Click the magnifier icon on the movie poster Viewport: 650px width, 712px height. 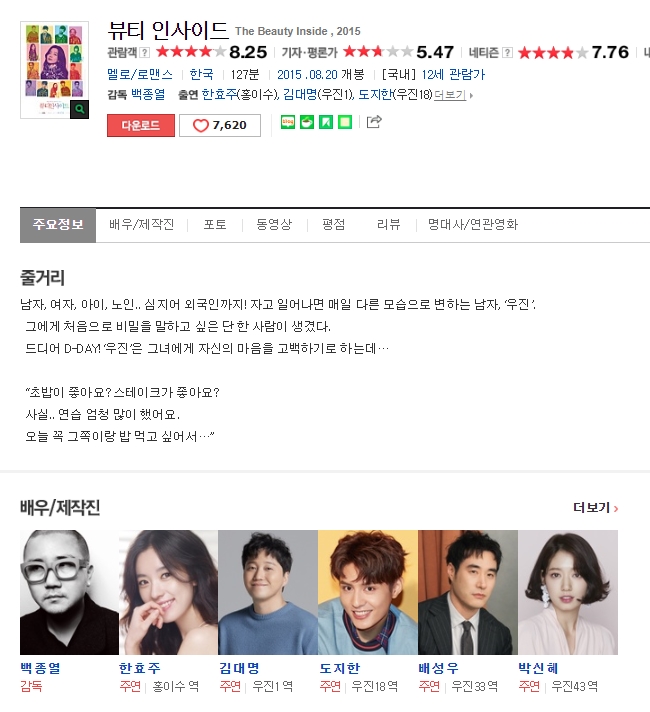coord(79,109)
